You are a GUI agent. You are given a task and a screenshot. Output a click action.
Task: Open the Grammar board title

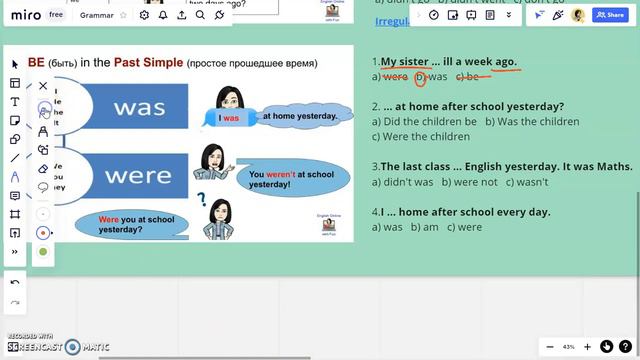coord(97,15)
